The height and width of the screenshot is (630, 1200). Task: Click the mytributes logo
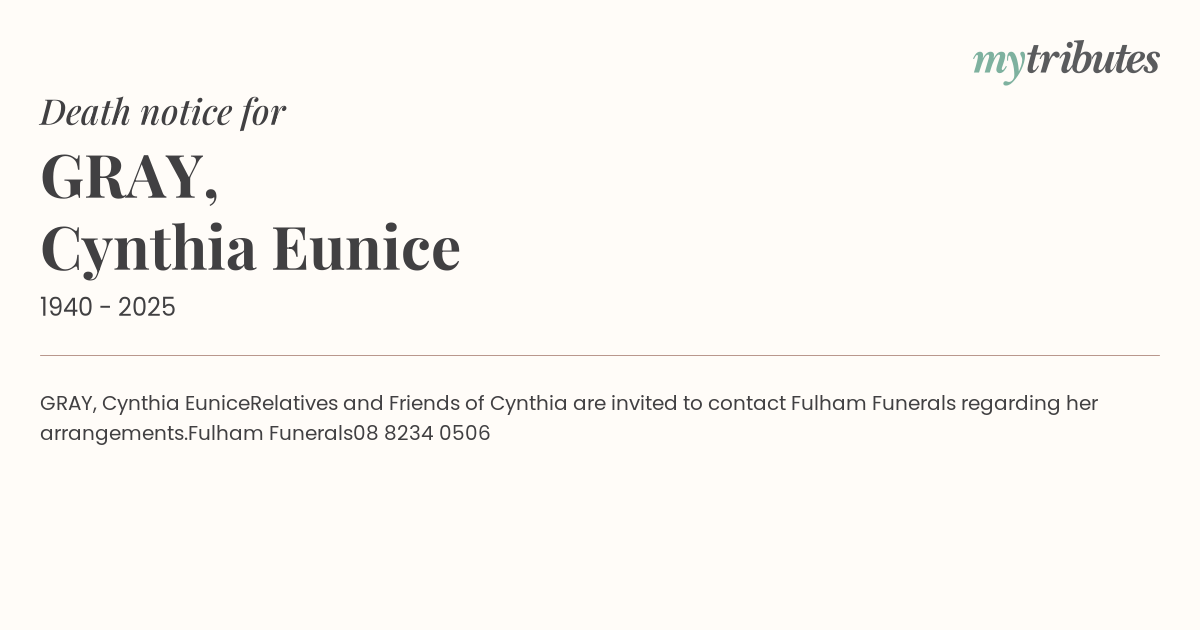click(x=1066, y=60)
